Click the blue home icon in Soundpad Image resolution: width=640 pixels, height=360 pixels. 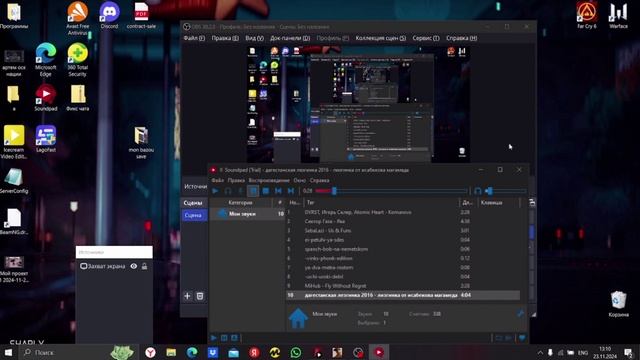[298, 318]
